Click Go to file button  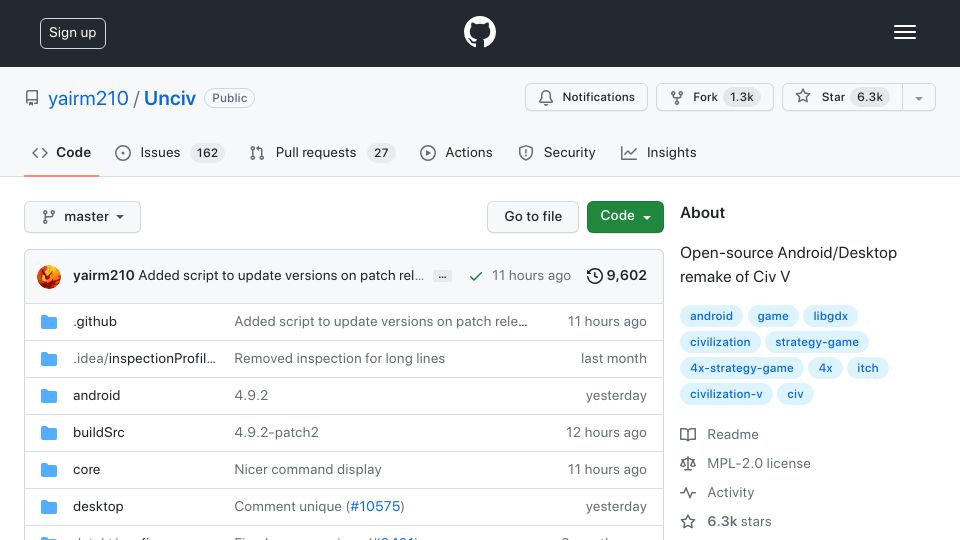point(533,217)
